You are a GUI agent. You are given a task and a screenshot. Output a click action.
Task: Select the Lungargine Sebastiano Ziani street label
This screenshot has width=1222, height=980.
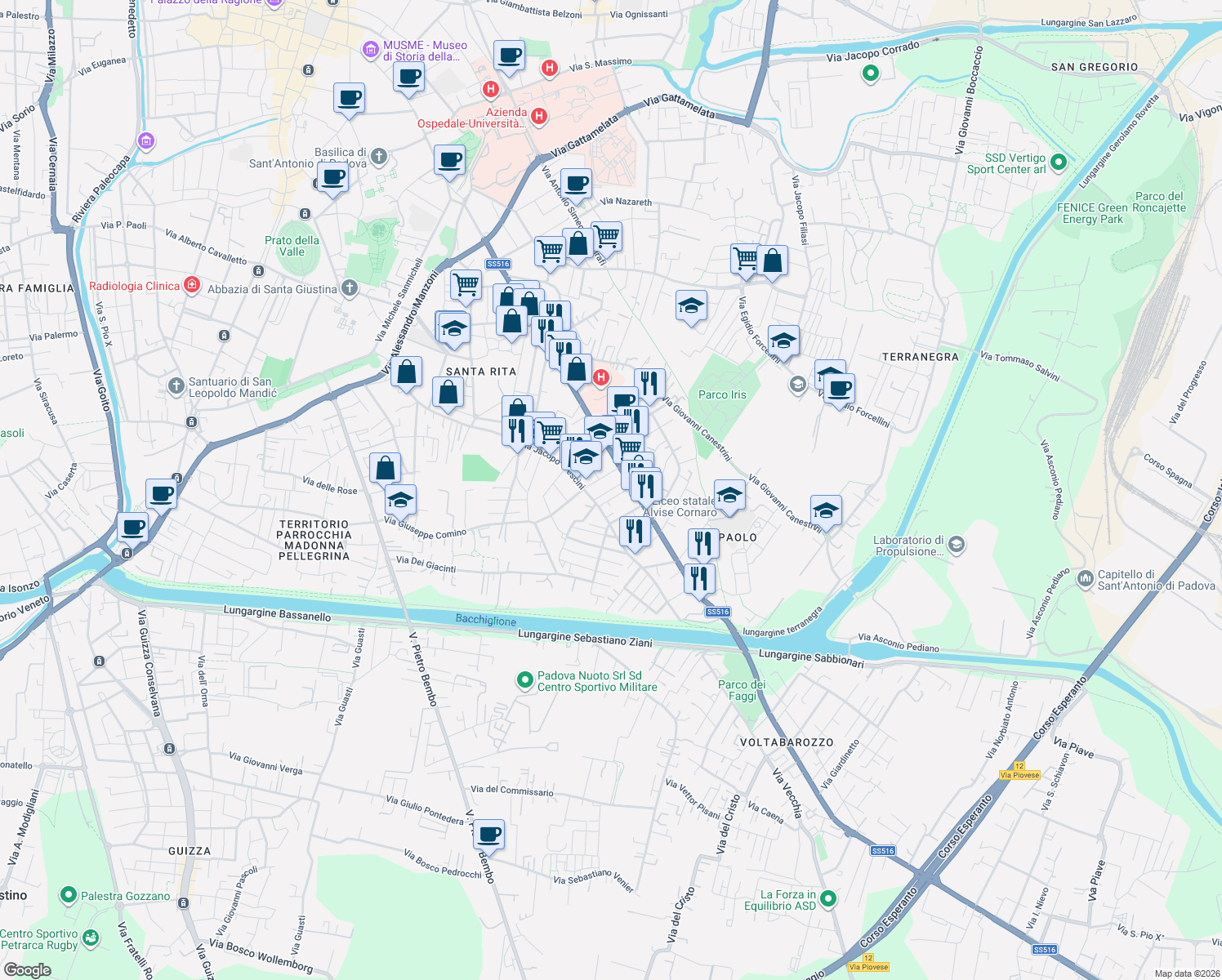coord(585,638)
